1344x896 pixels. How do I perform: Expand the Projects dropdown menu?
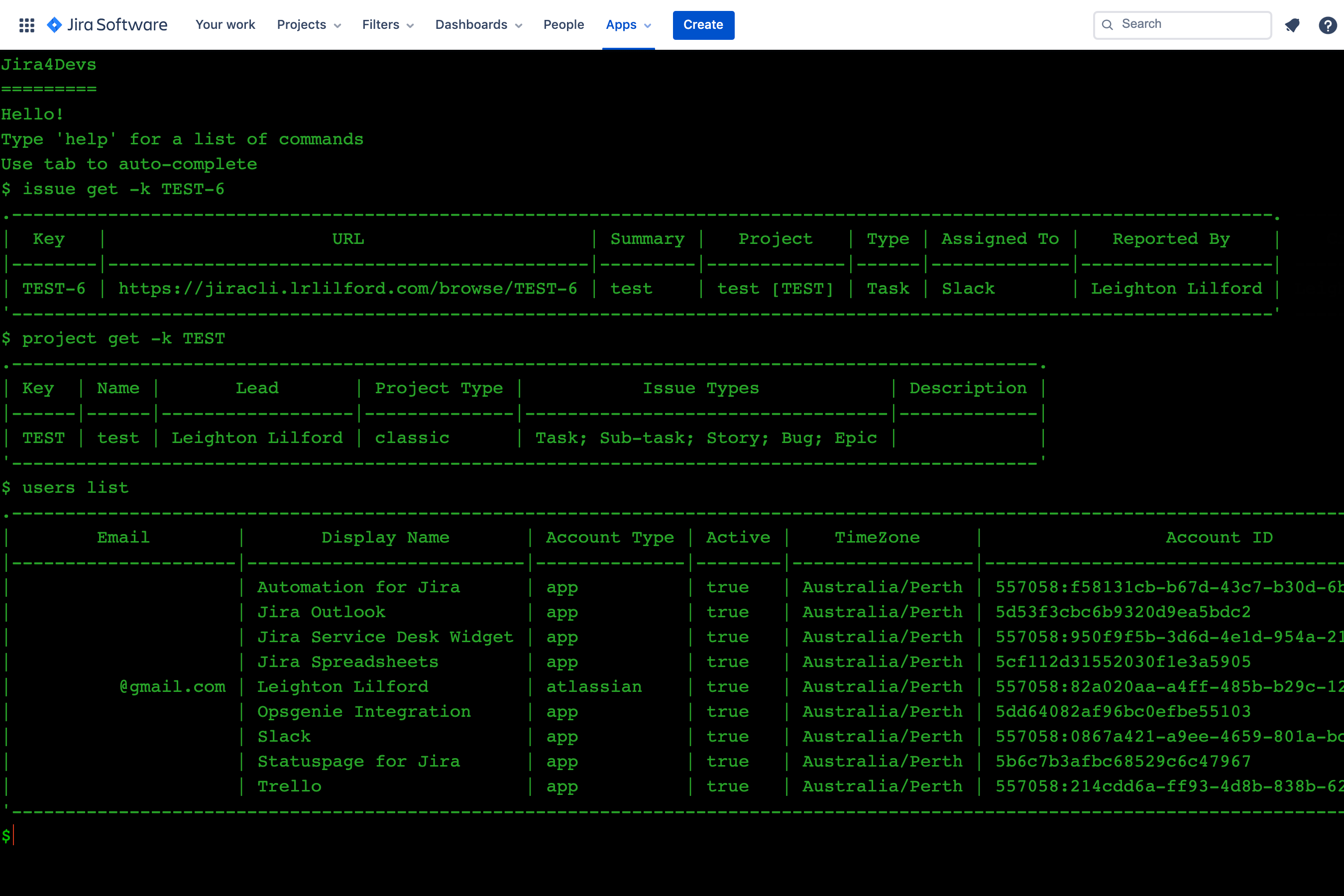(x=309, y=24)
